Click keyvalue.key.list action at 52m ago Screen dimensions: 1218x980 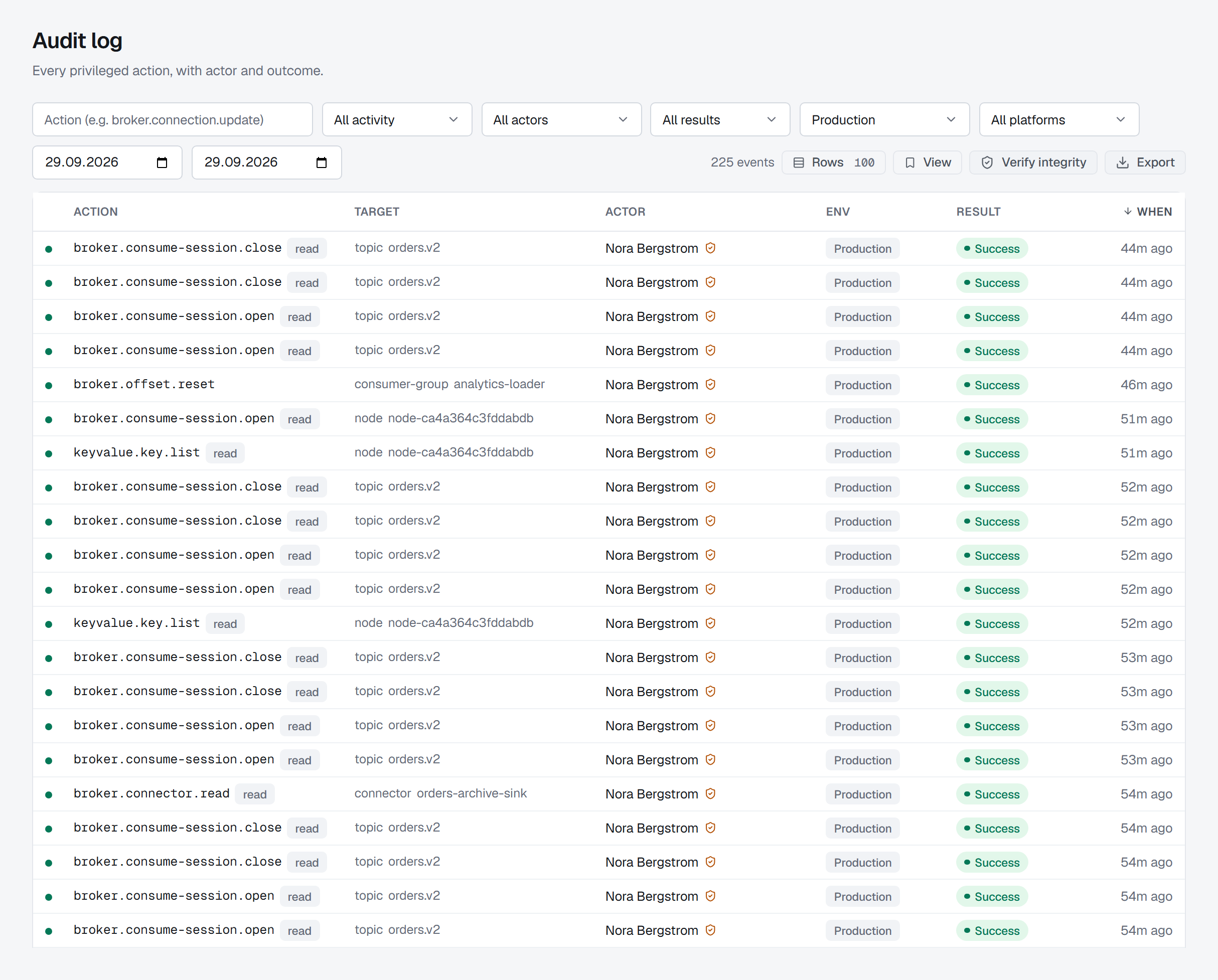coord(137,623)
